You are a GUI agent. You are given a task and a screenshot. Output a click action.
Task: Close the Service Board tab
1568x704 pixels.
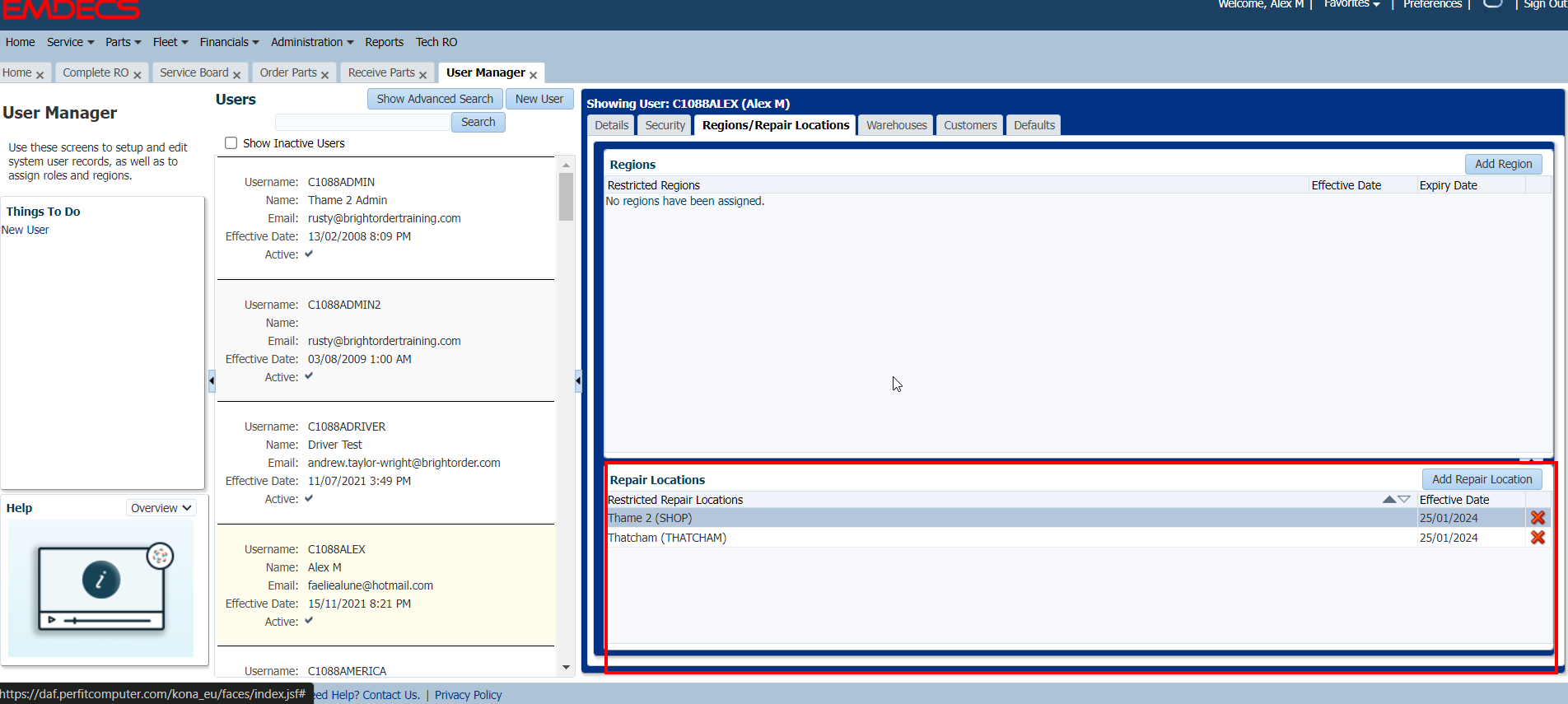(x=237, y=74)
